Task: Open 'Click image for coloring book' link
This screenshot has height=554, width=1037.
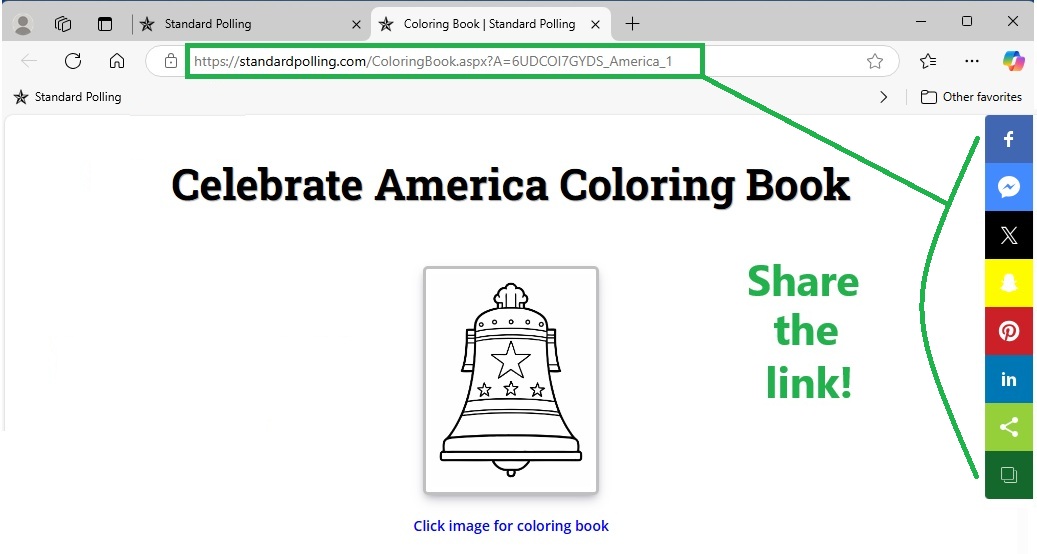Action: point(511,526)
